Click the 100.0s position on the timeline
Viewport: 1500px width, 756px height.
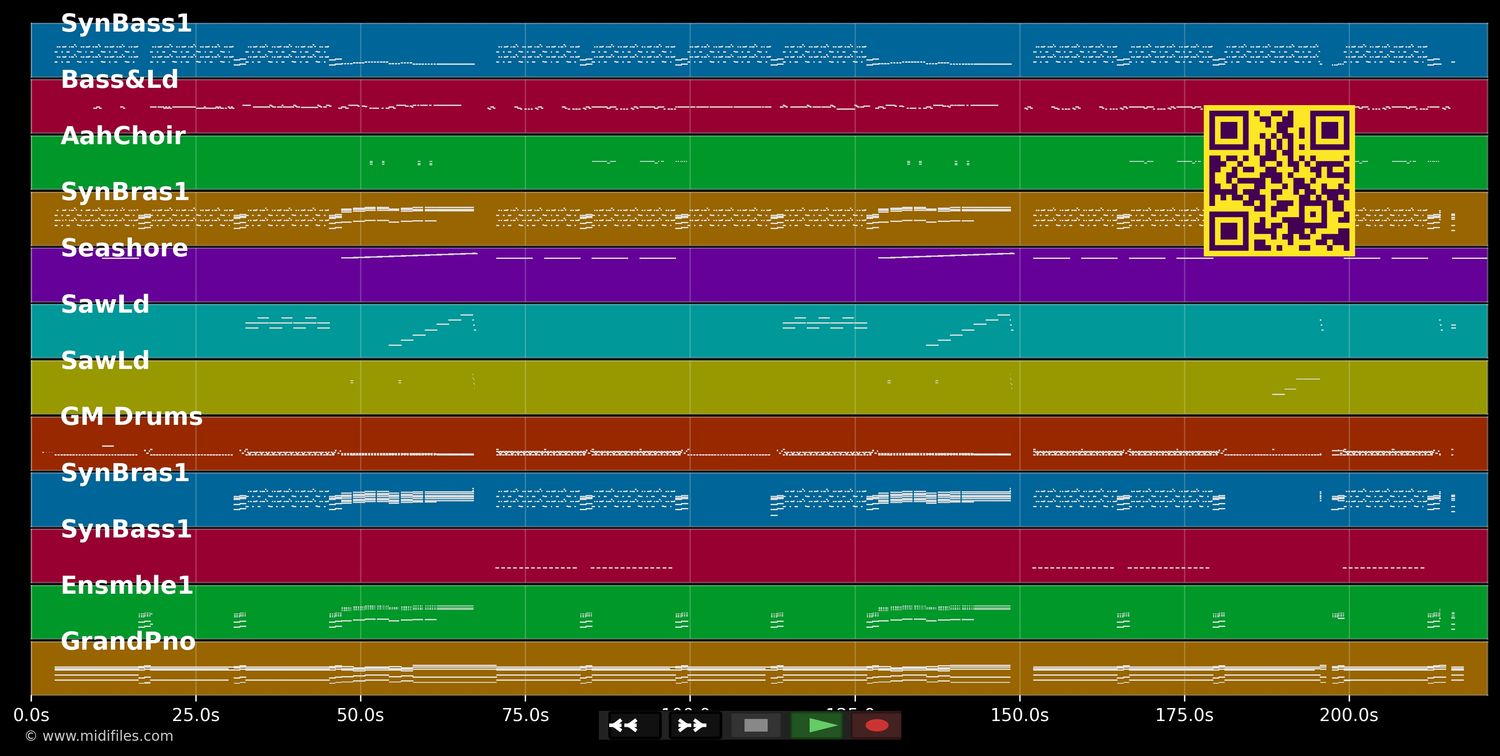[691, 715]
